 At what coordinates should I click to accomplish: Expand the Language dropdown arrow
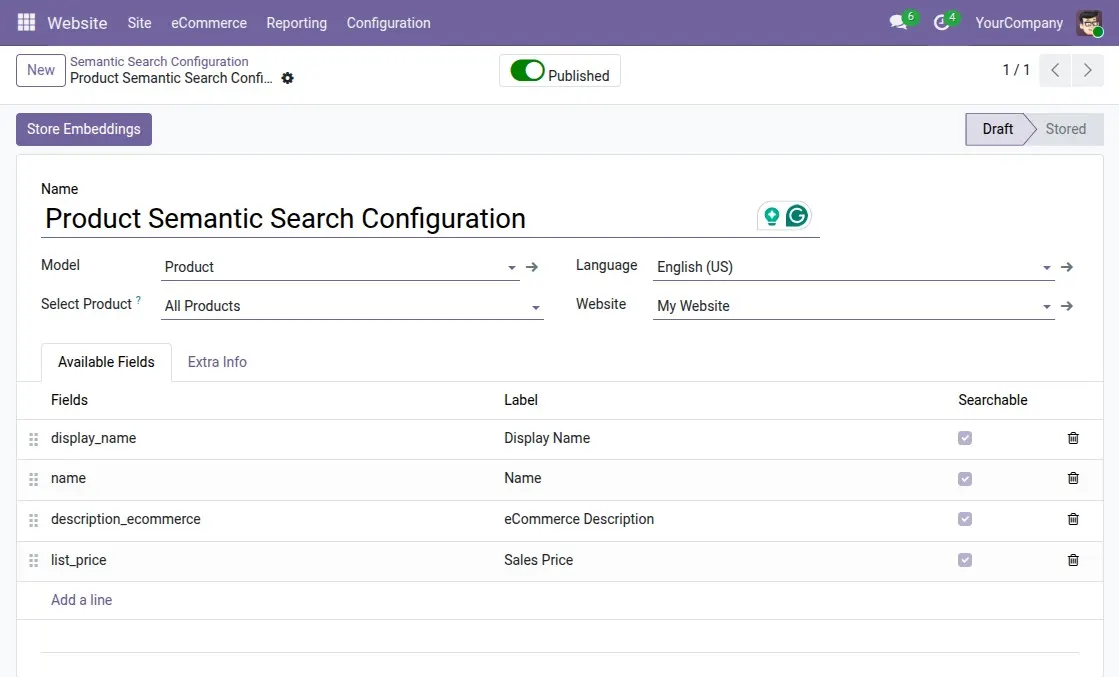click(1046, 268)
